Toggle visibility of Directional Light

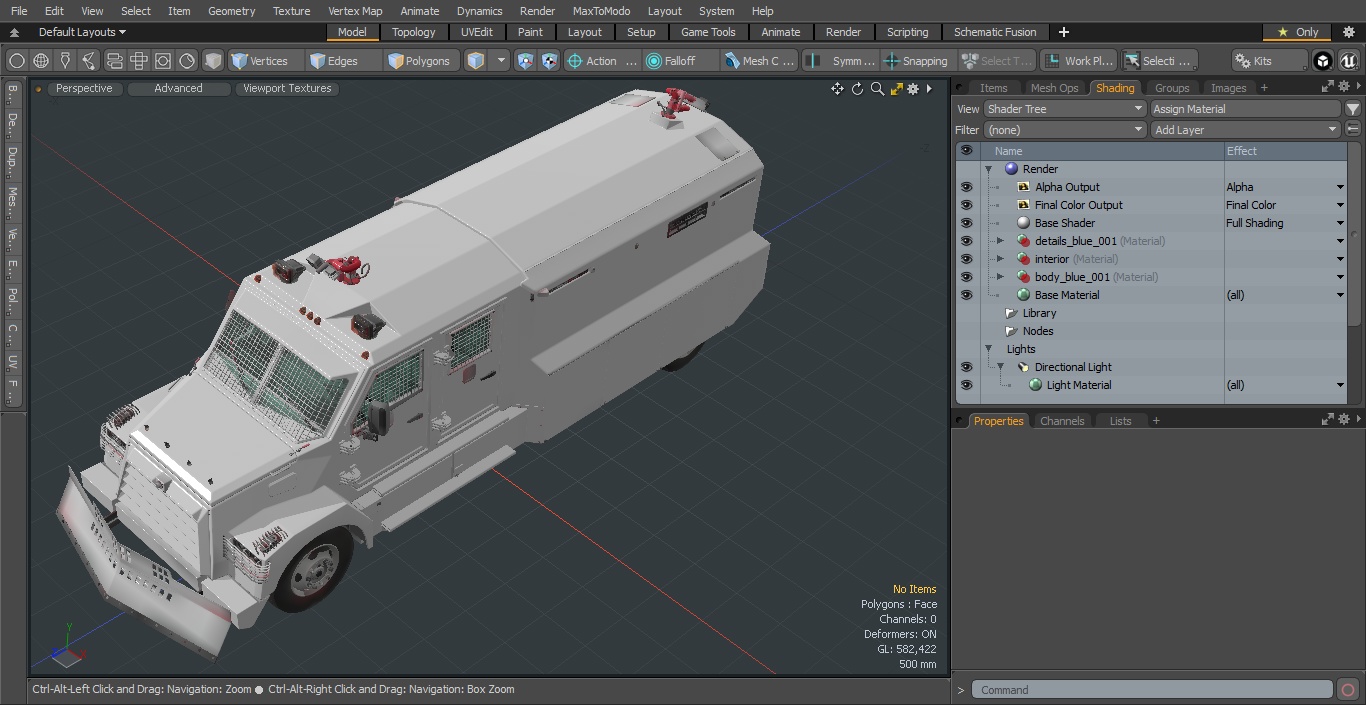point(966,367)
